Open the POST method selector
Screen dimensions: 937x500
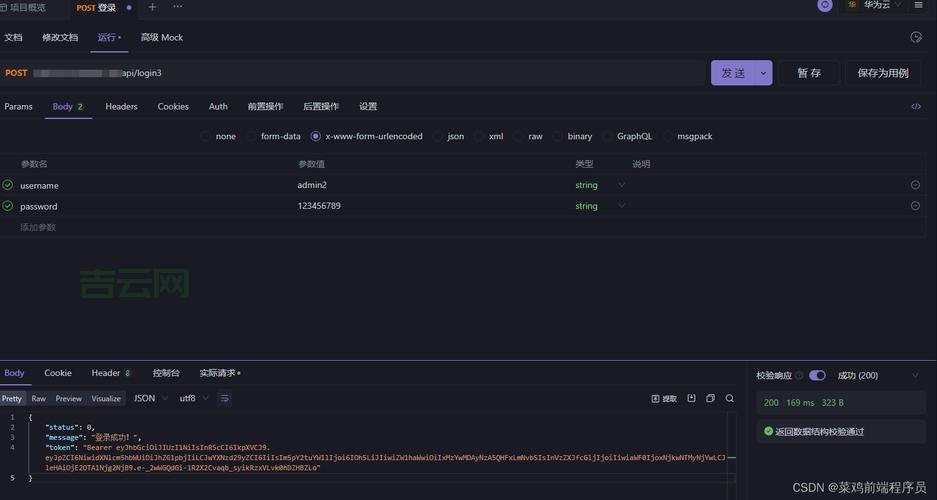tap(16, 73)
